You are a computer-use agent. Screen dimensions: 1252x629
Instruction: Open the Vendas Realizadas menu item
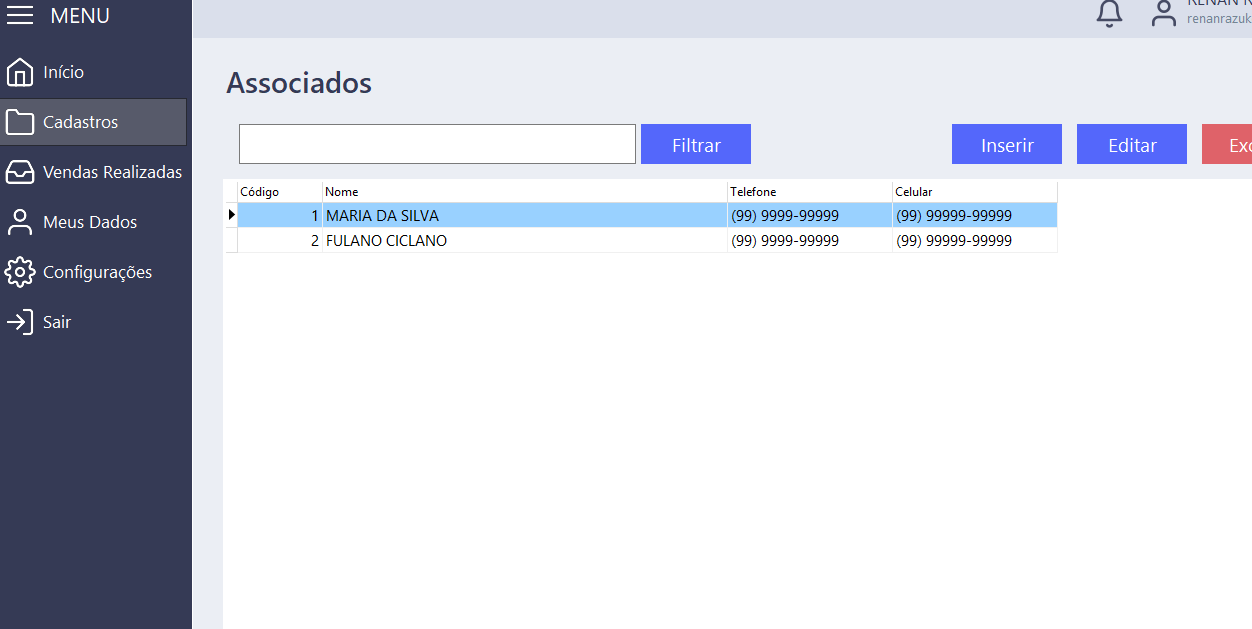click(112, 172)
